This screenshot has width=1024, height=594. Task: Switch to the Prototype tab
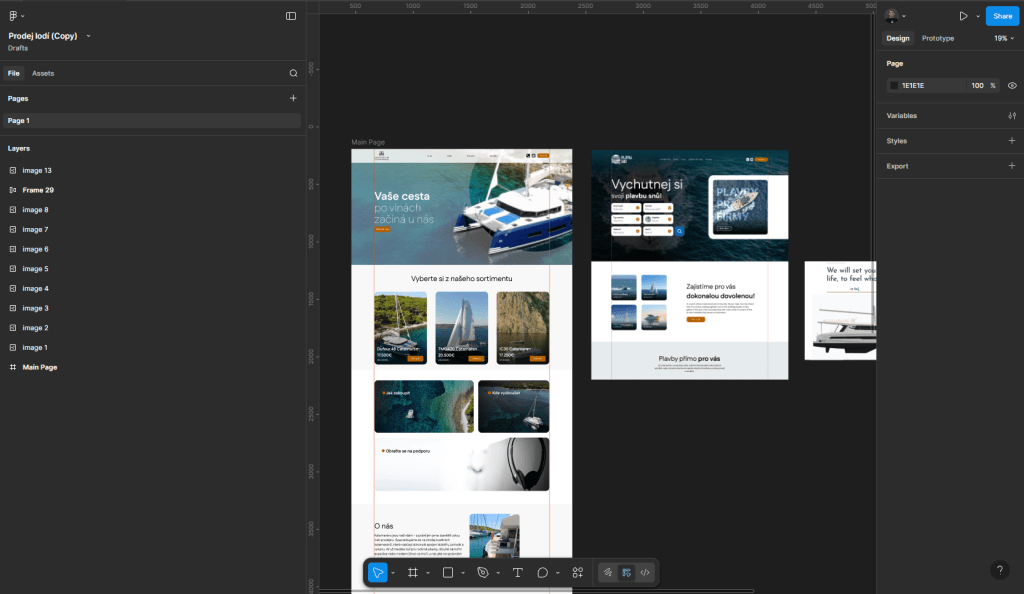click(938, 39)
